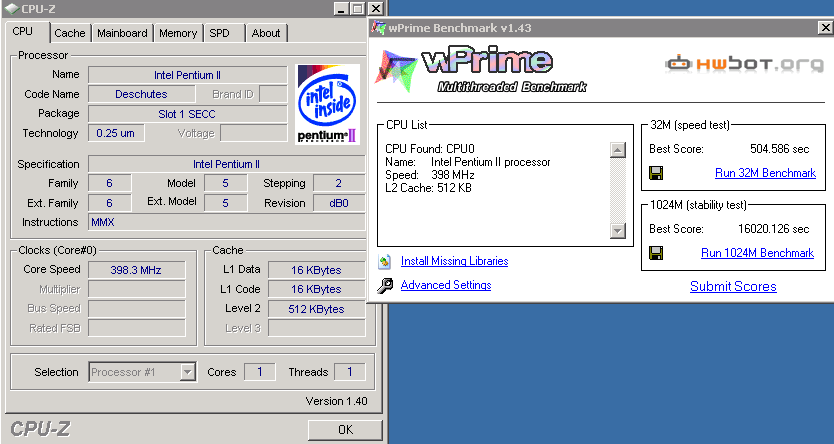The image size is (834, 444).
Task: Click the Submit Scores link
Action: click(x=733, y=286)
